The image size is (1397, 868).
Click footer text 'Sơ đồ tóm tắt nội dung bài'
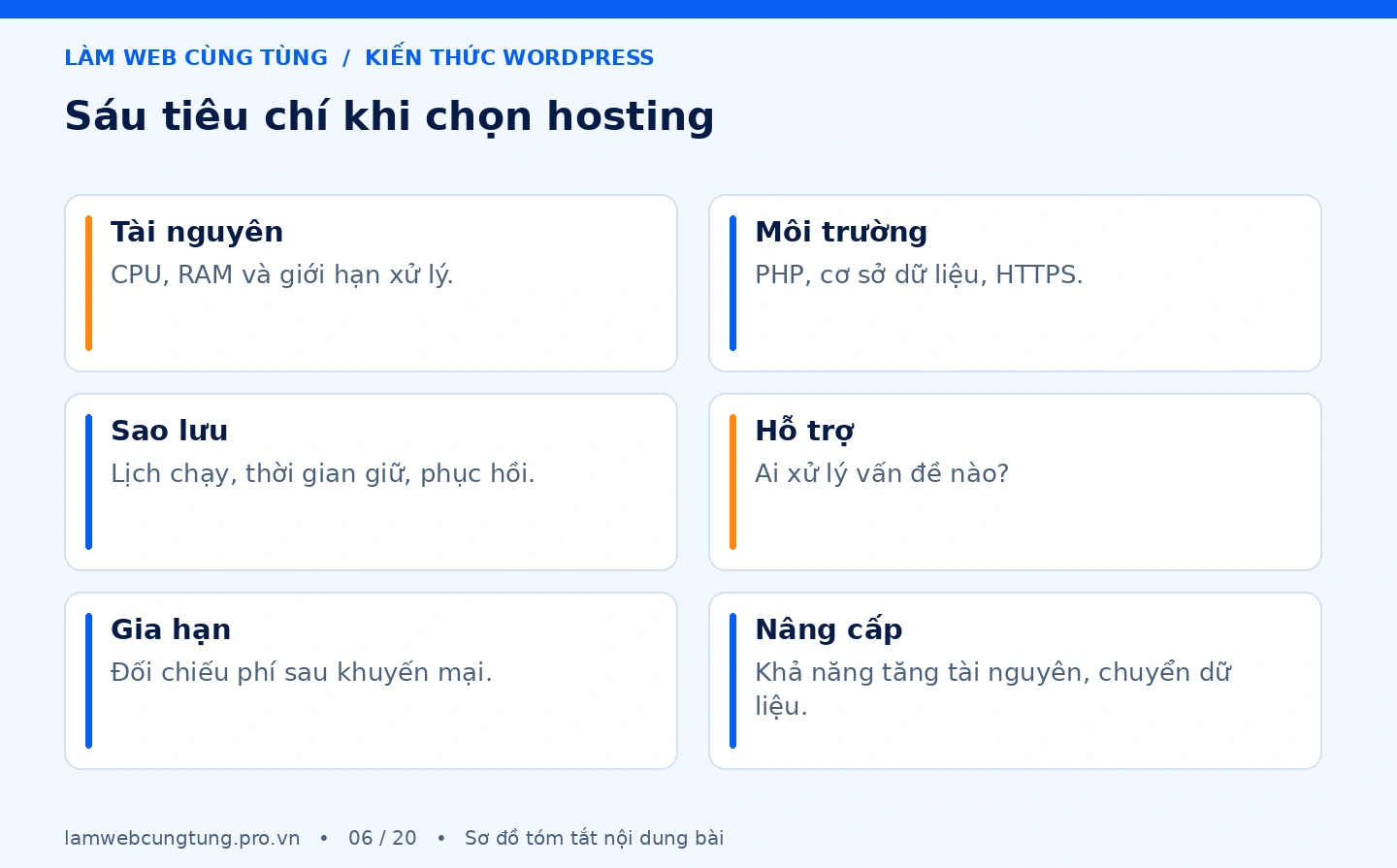pyautogui.click(x=594, y=838)
